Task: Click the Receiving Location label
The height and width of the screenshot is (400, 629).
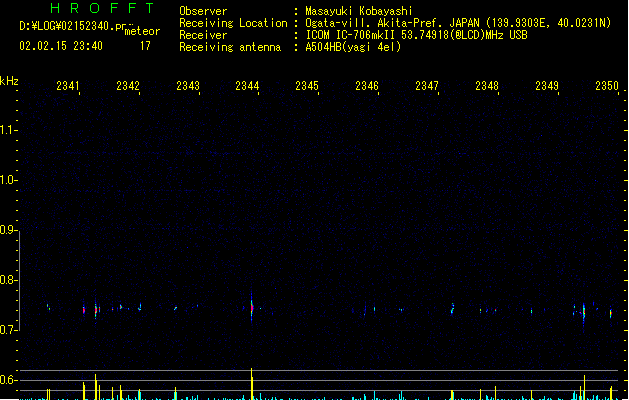Action: [x=233, y=23]
